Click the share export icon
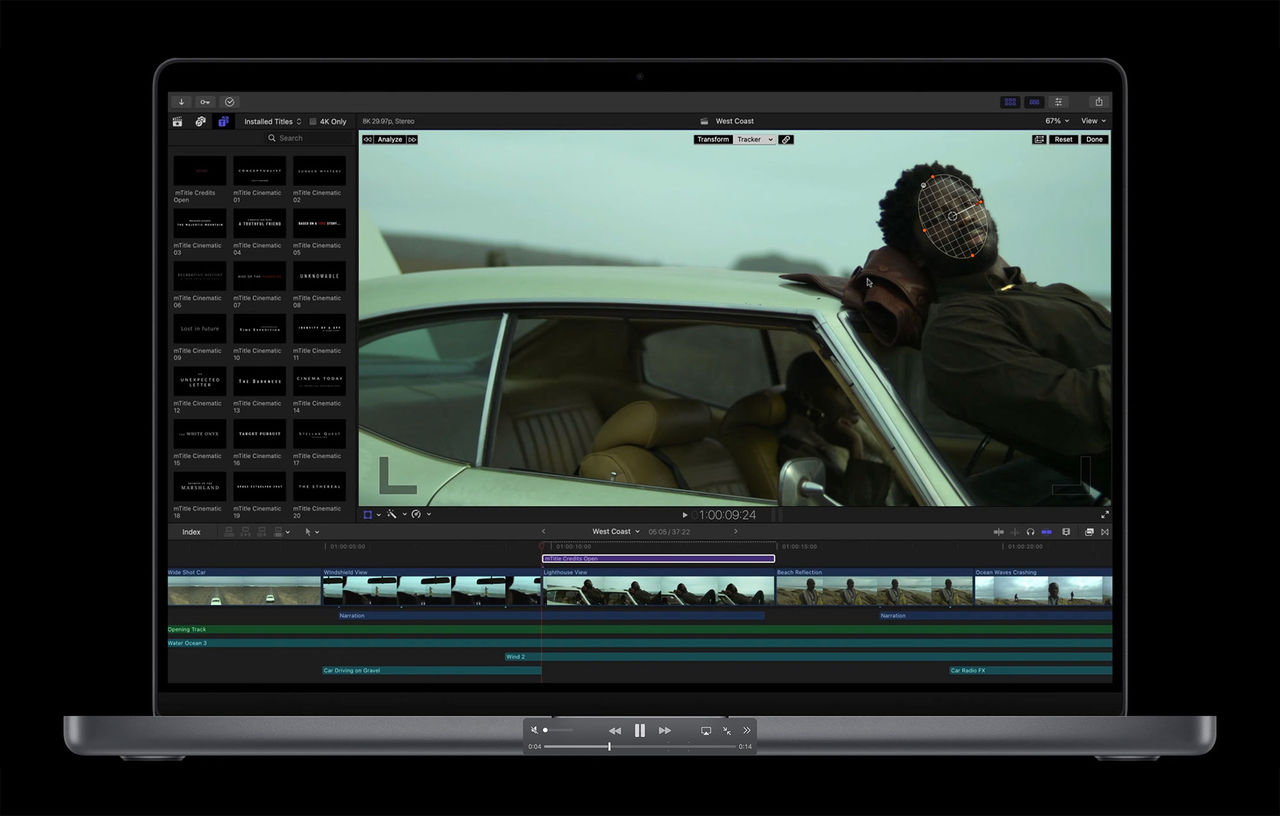 (x=1099, y=102)
